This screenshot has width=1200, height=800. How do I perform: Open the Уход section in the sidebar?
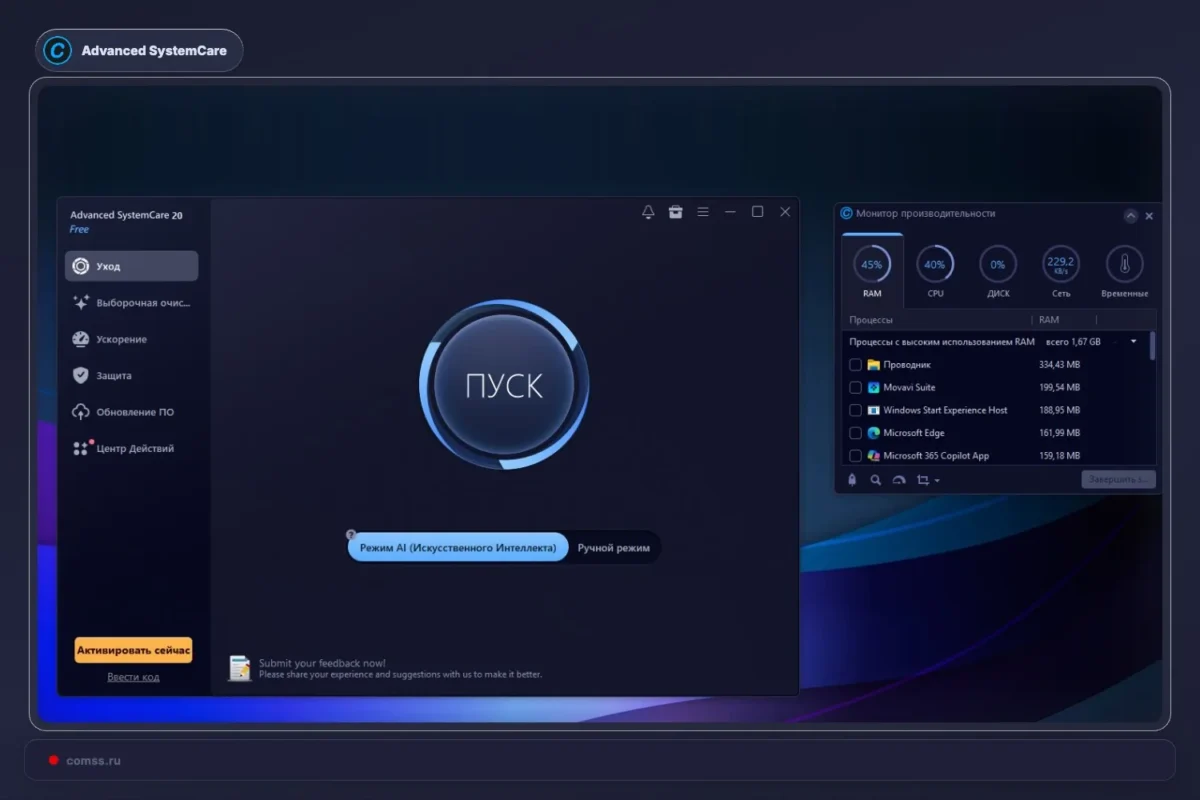click(131, 266)
